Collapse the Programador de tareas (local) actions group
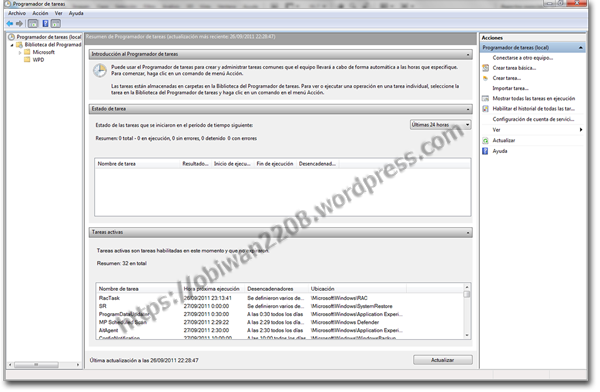The width and height of the screenshot is (600, 392). tap(580, 48)
